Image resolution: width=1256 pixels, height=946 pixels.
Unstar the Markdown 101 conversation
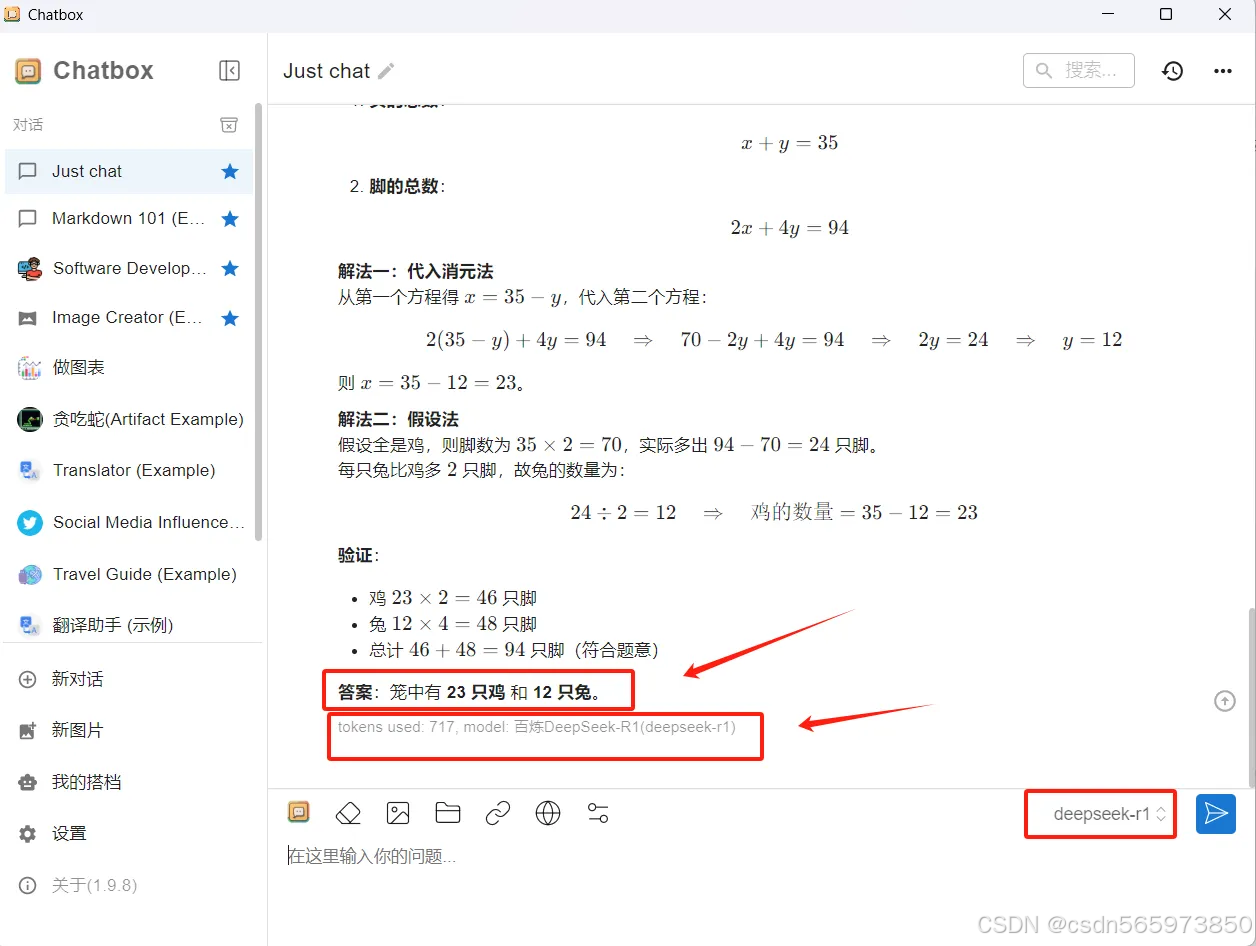(x=231, y=218)
